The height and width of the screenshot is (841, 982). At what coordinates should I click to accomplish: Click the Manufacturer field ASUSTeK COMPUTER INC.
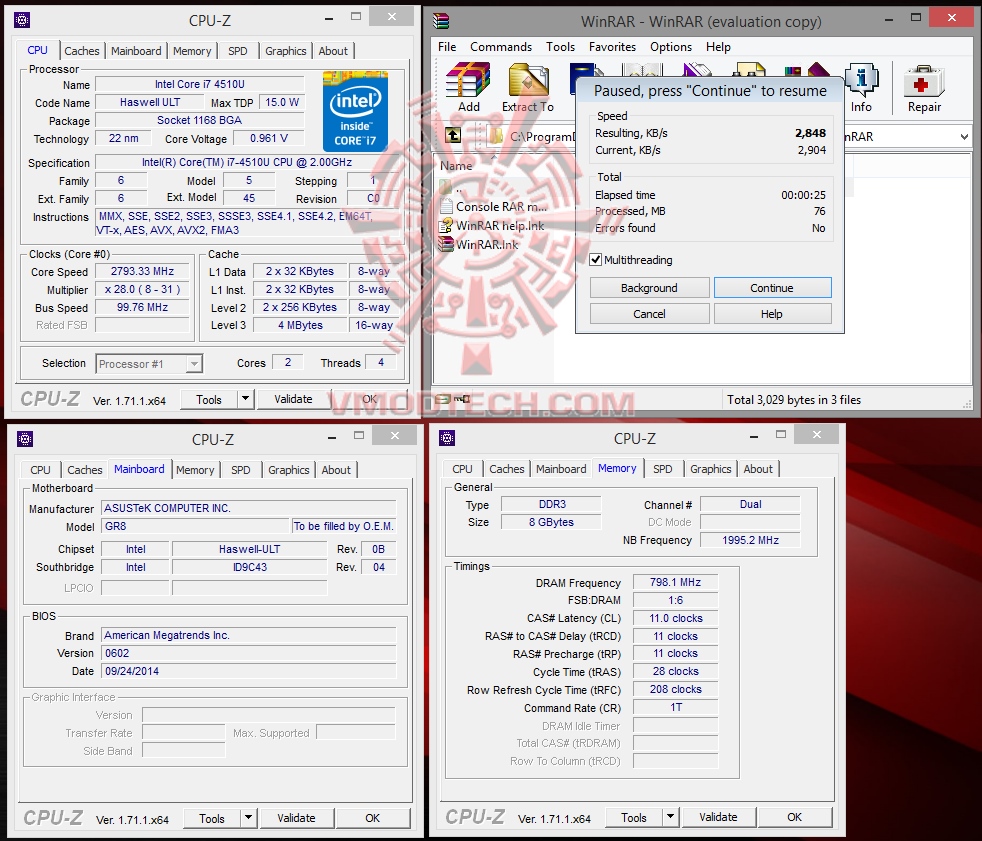tap(249, 508)
